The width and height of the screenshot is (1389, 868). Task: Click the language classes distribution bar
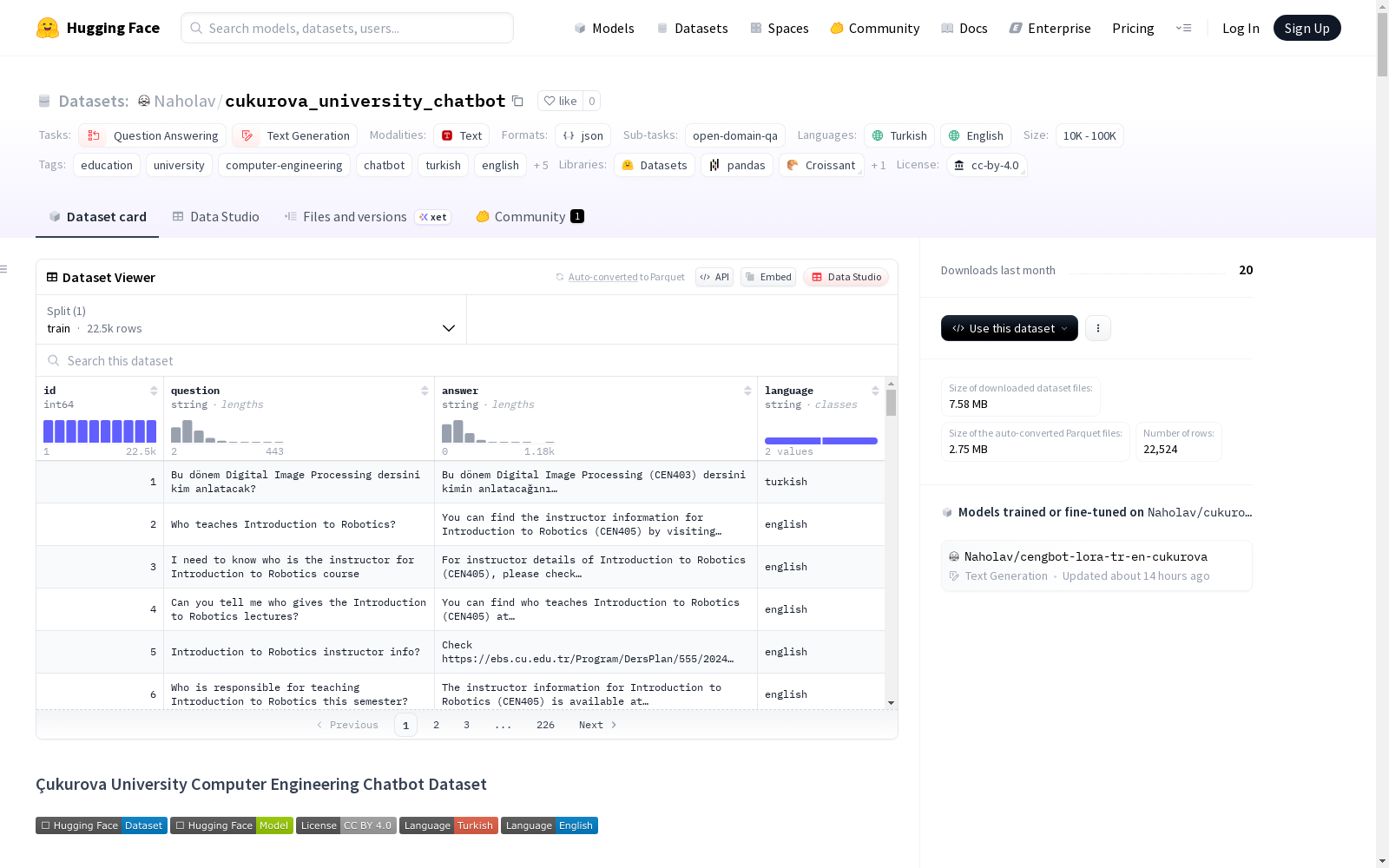(821, 441)
